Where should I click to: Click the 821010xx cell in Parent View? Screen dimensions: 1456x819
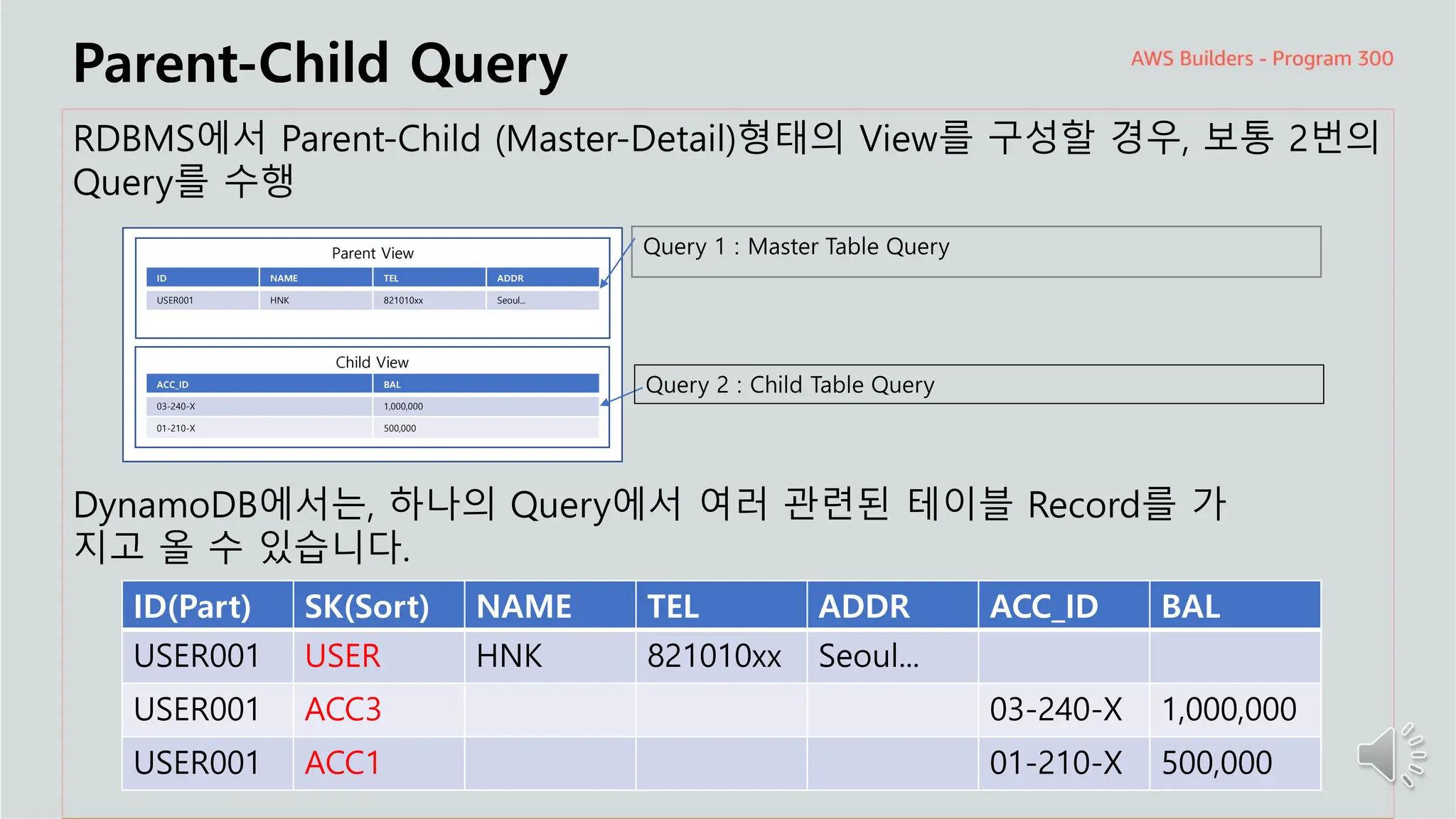click(x=430, y=300)
